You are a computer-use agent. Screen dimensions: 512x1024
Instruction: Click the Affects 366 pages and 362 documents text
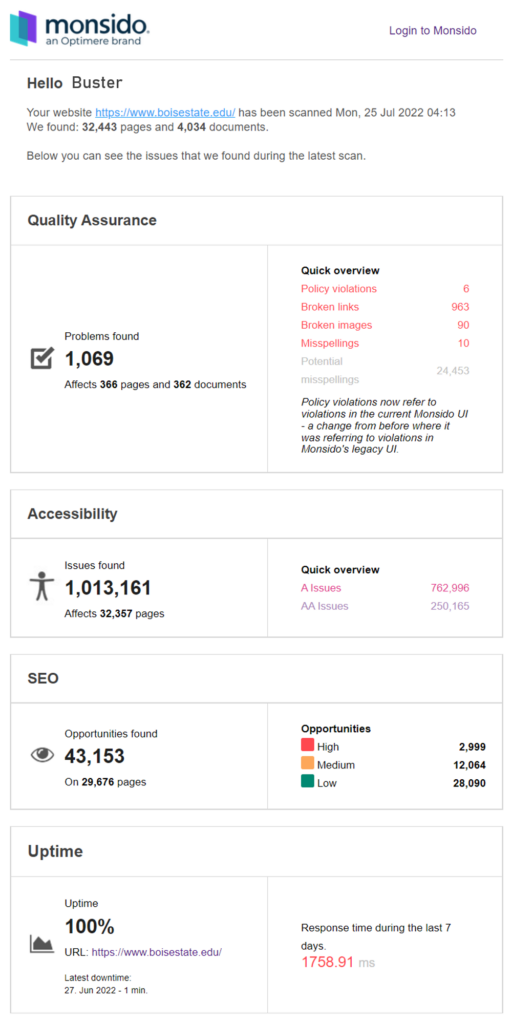(x=155, y=385)
